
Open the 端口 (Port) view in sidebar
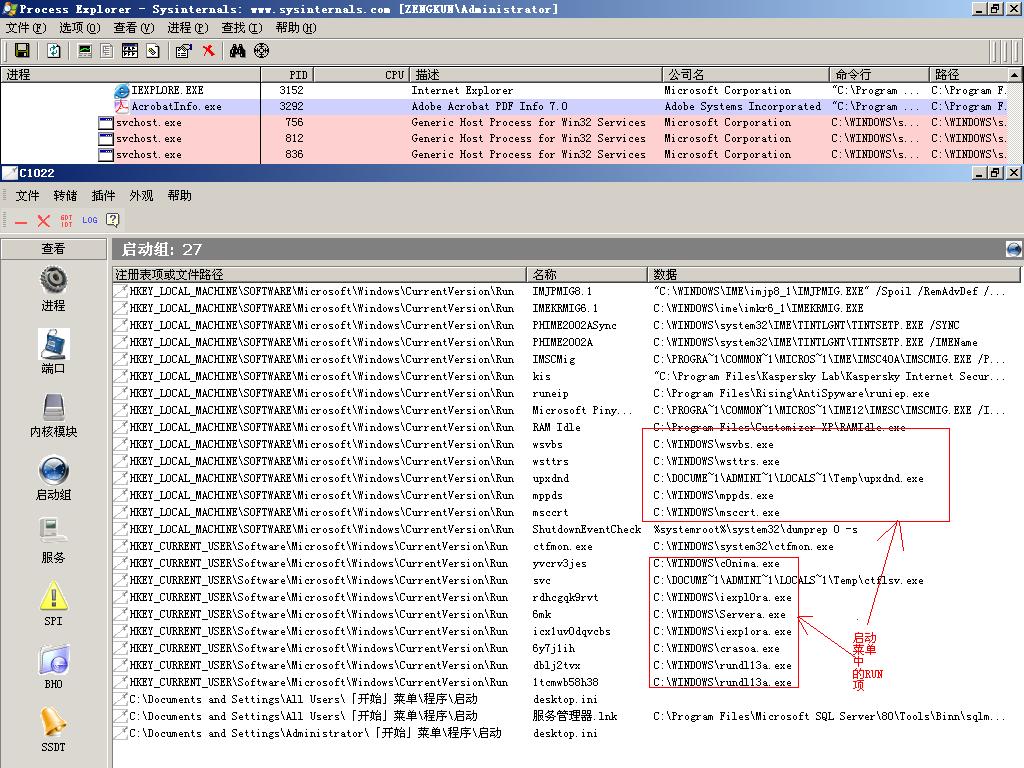tap(53, 350)
